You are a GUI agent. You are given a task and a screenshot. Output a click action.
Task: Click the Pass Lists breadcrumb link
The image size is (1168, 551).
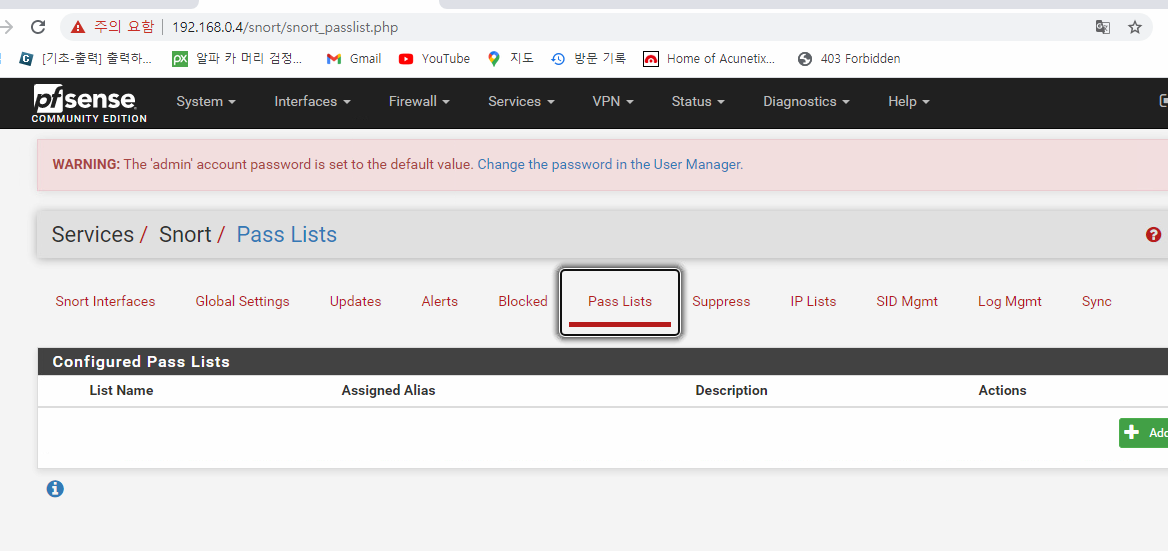[x=287, y=235]
